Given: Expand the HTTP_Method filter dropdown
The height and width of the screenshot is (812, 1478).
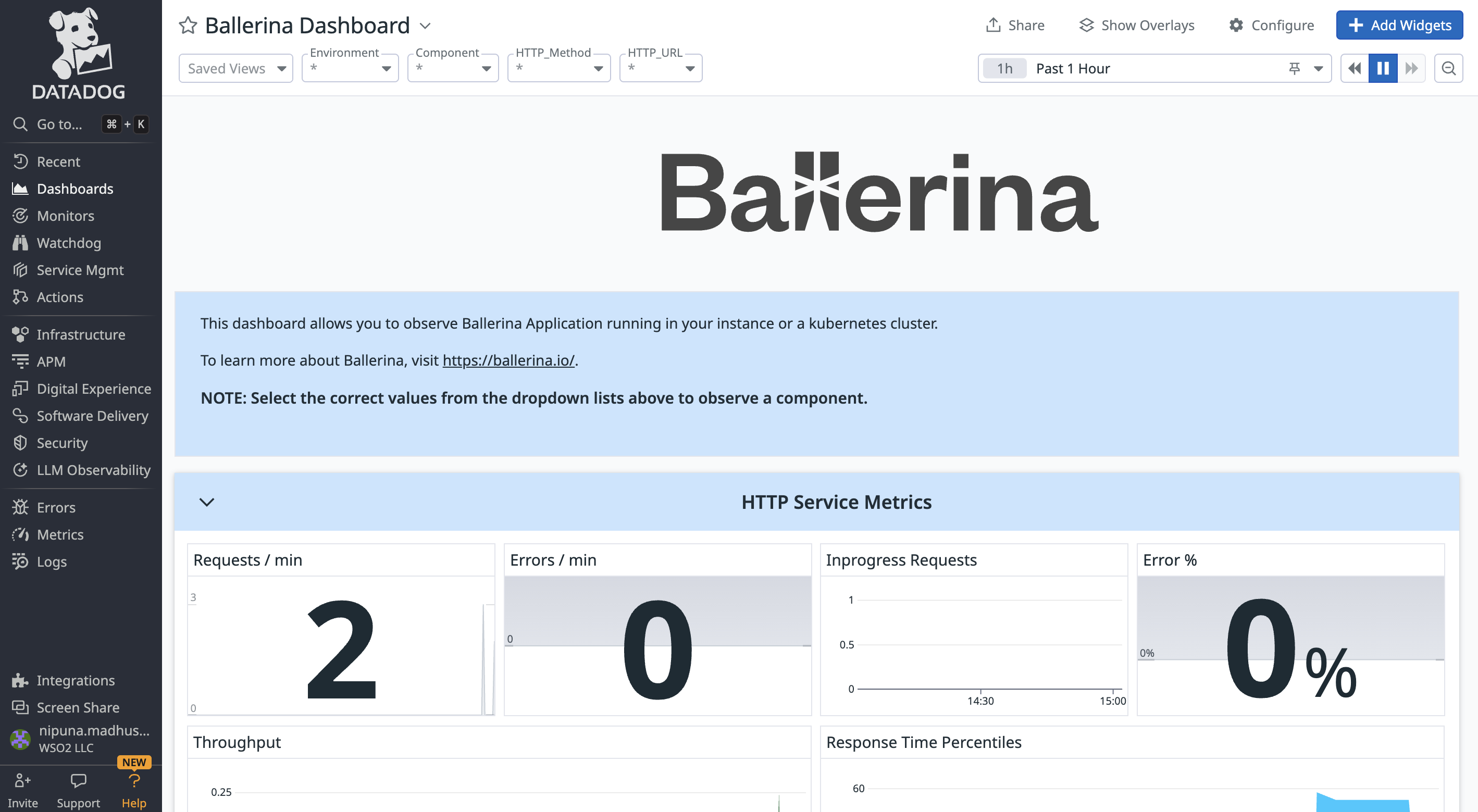Looking at the screenshot, I should click(559, 68).
